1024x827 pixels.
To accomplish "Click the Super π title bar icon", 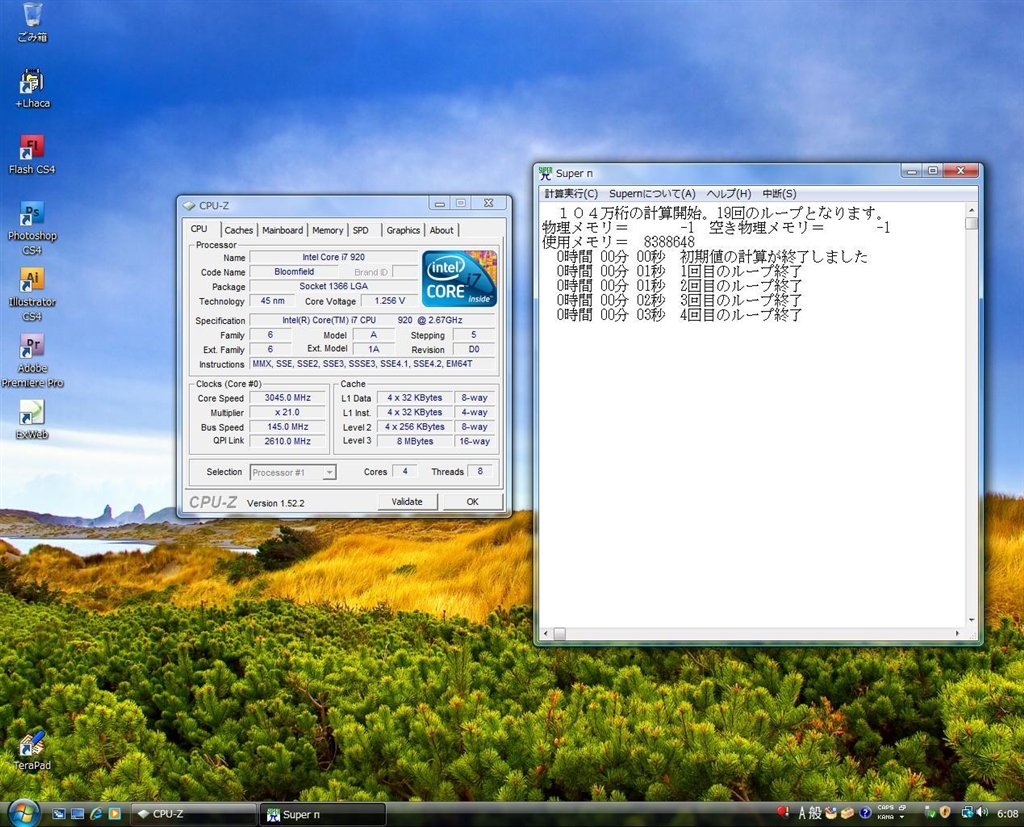I will (545, 173).
